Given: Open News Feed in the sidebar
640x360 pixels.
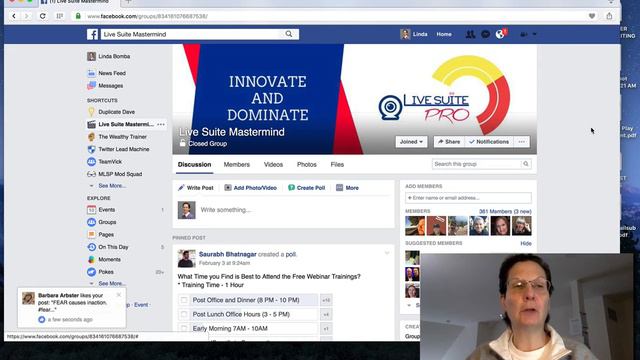Looking at the screenshot, I should 112,73.
